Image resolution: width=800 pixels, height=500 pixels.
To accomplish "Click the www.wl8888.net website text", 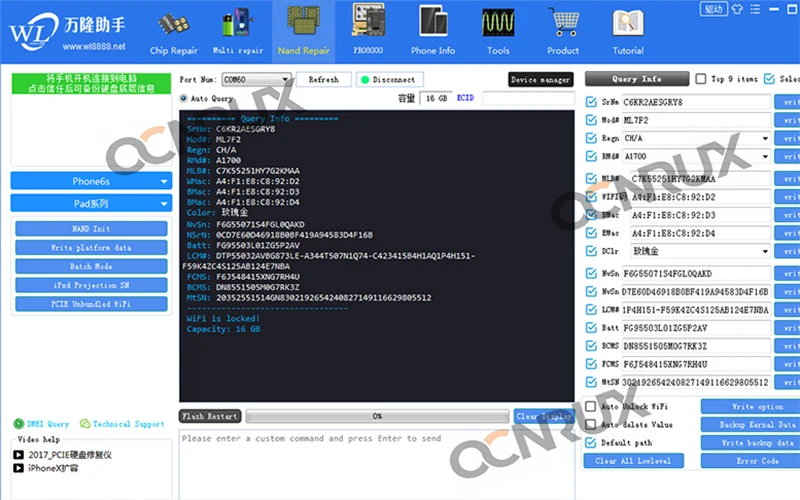I will pos(94,46).
